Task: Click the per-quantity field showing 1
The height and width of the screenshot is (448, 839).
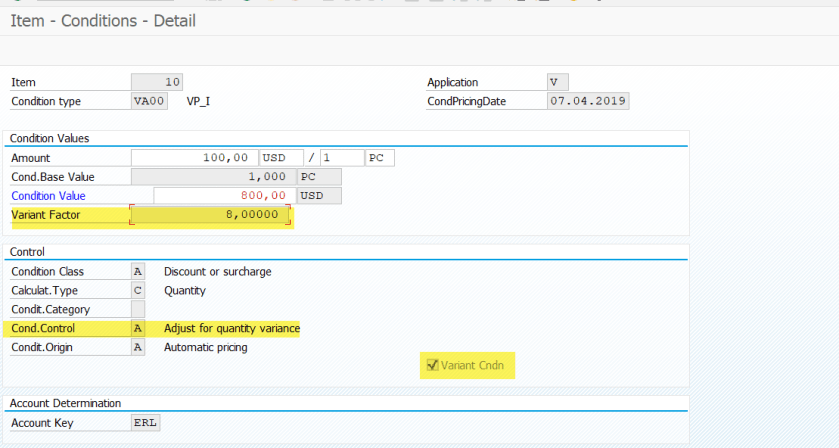Action: [x=342, y=158]
